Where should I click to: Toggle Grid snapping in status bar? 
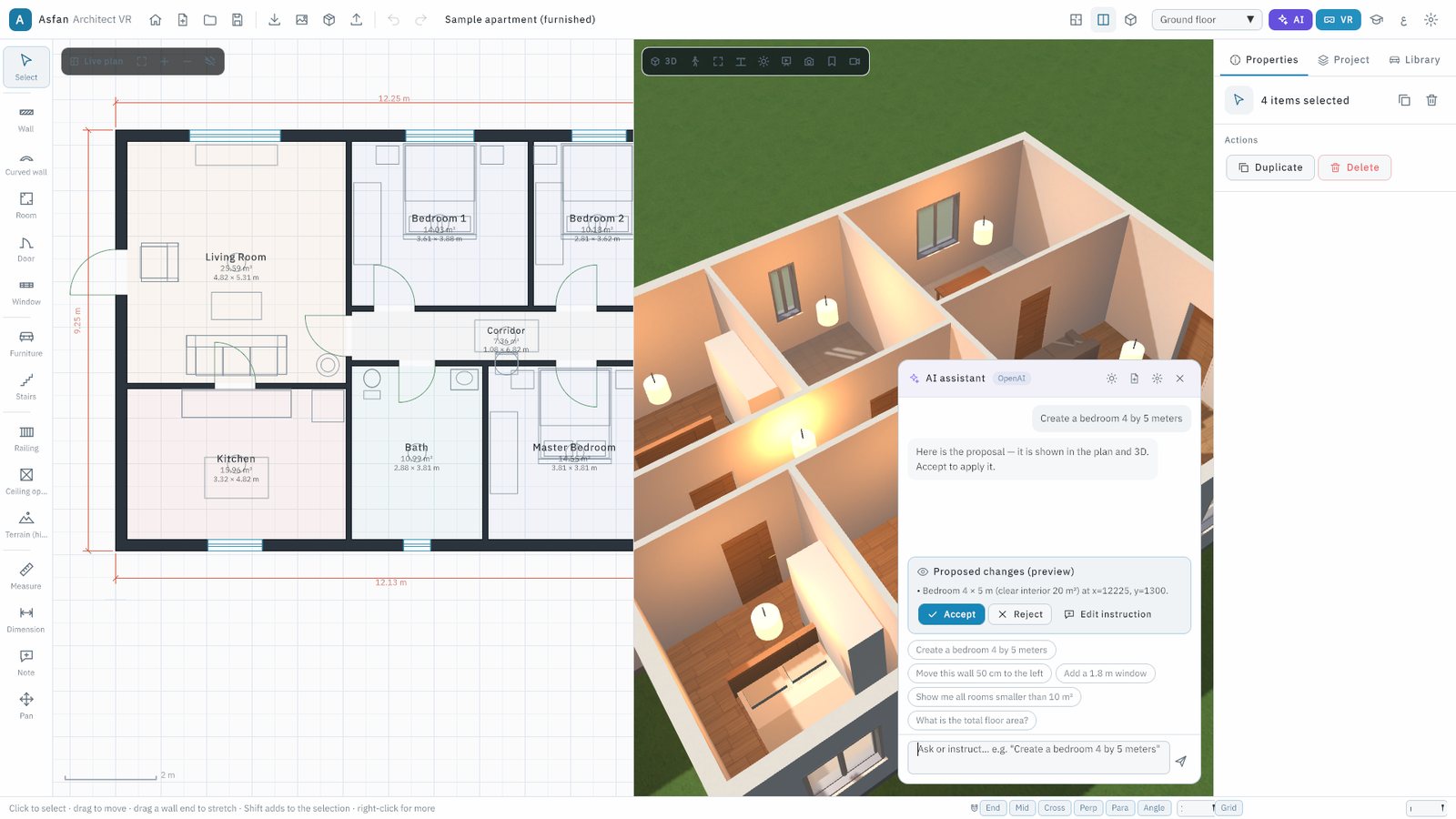click(1228, 808)
